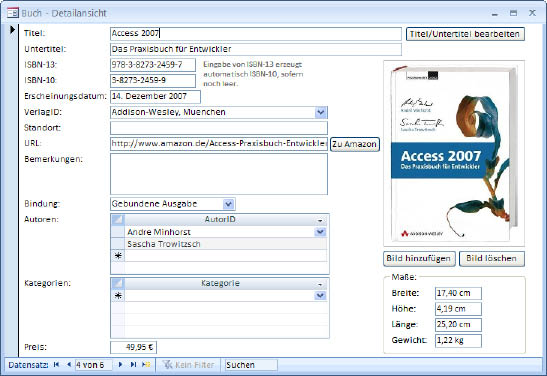Click the Kein Filter indicator
The image size is (547, 376).
coord(189,365)
